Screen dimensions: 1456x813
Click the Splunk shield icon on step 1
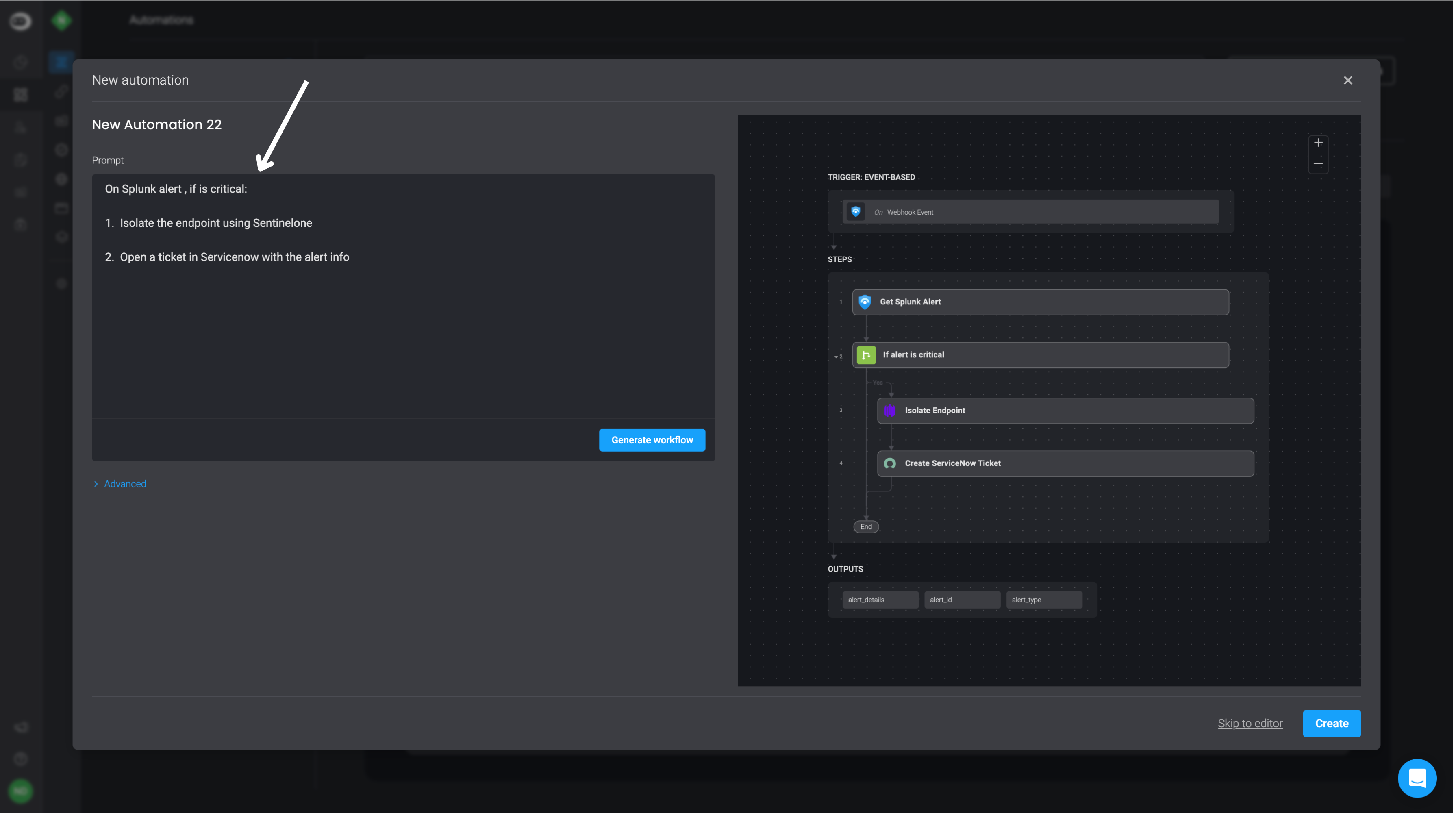click(x=866, y=302)
